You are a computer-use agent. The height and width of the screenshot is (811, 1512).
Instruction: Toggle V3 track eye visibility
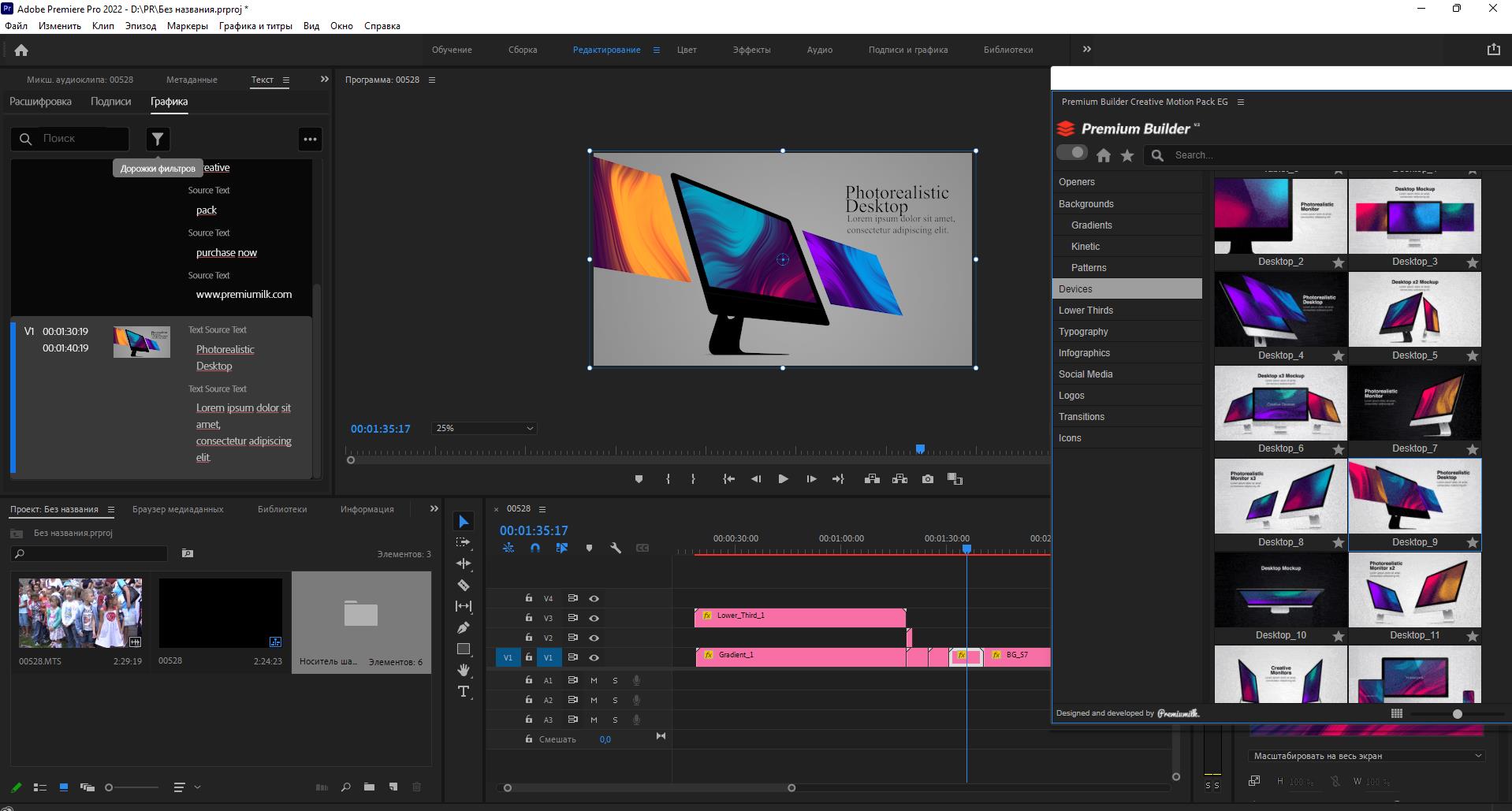pos(594,619)
